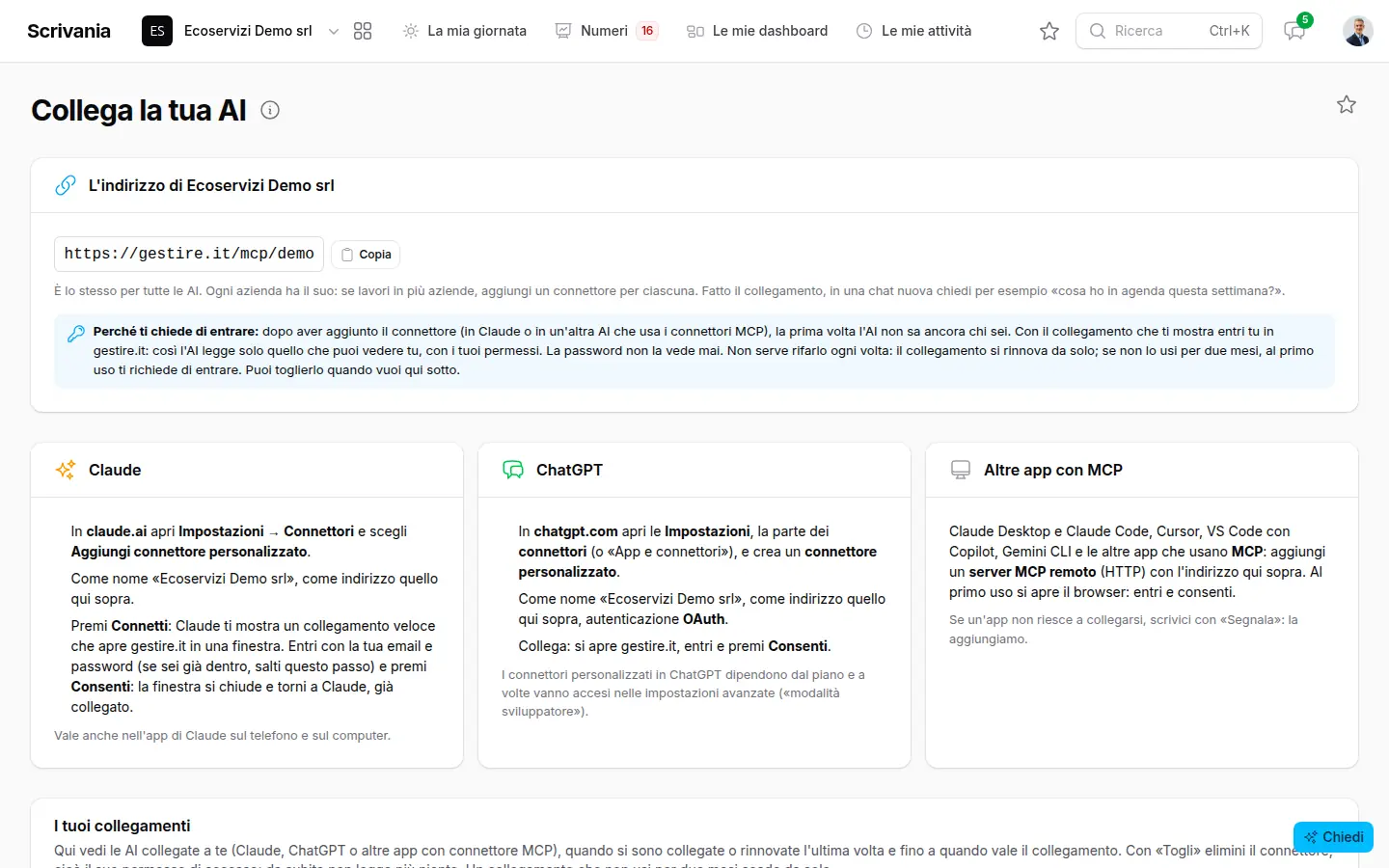Click the magnifier icon in the search box
This screenshot has height=868, width=1389.
(1098, 31)
